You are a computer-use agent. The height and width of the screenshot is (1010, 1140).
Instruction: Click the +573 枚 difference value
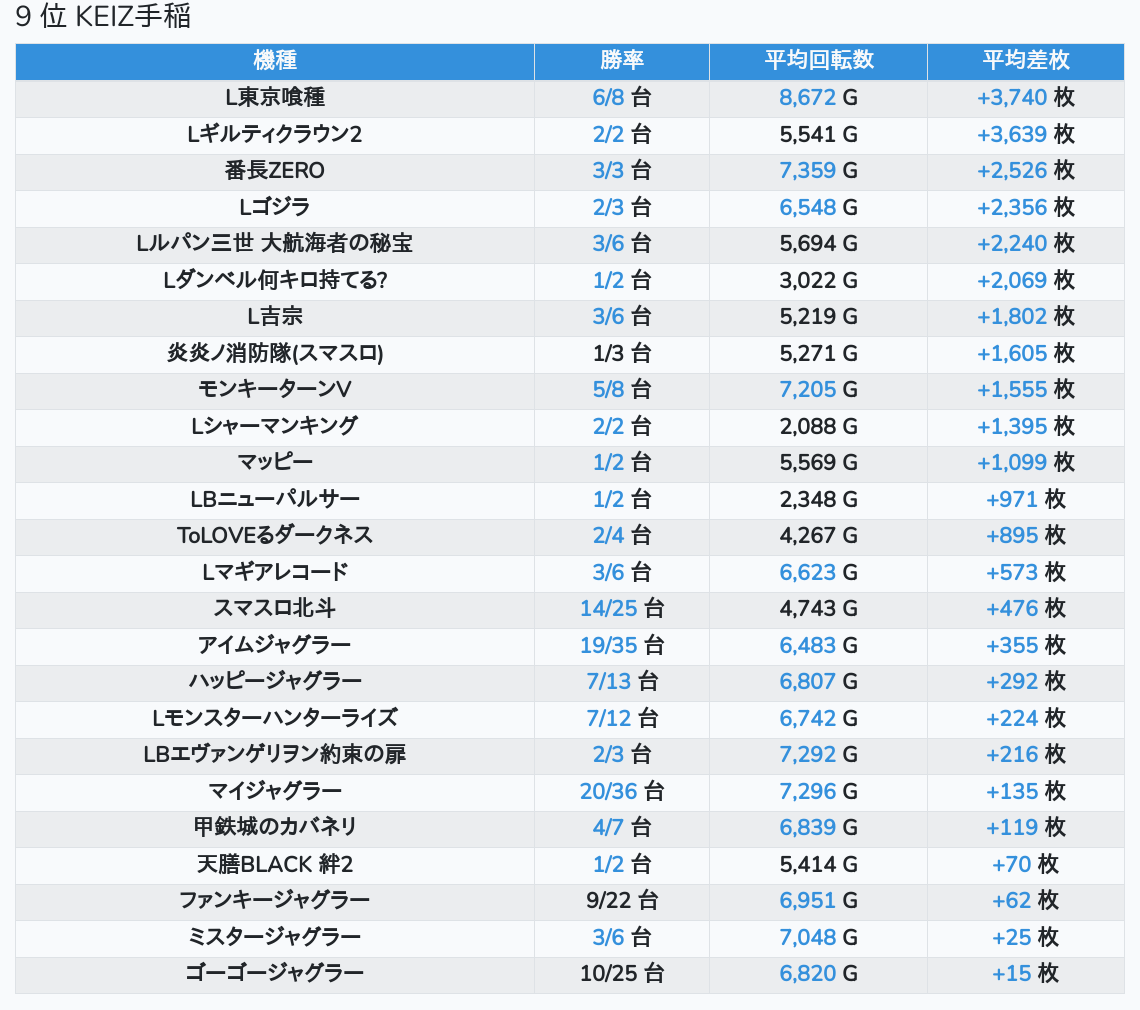coord(1026,572)
